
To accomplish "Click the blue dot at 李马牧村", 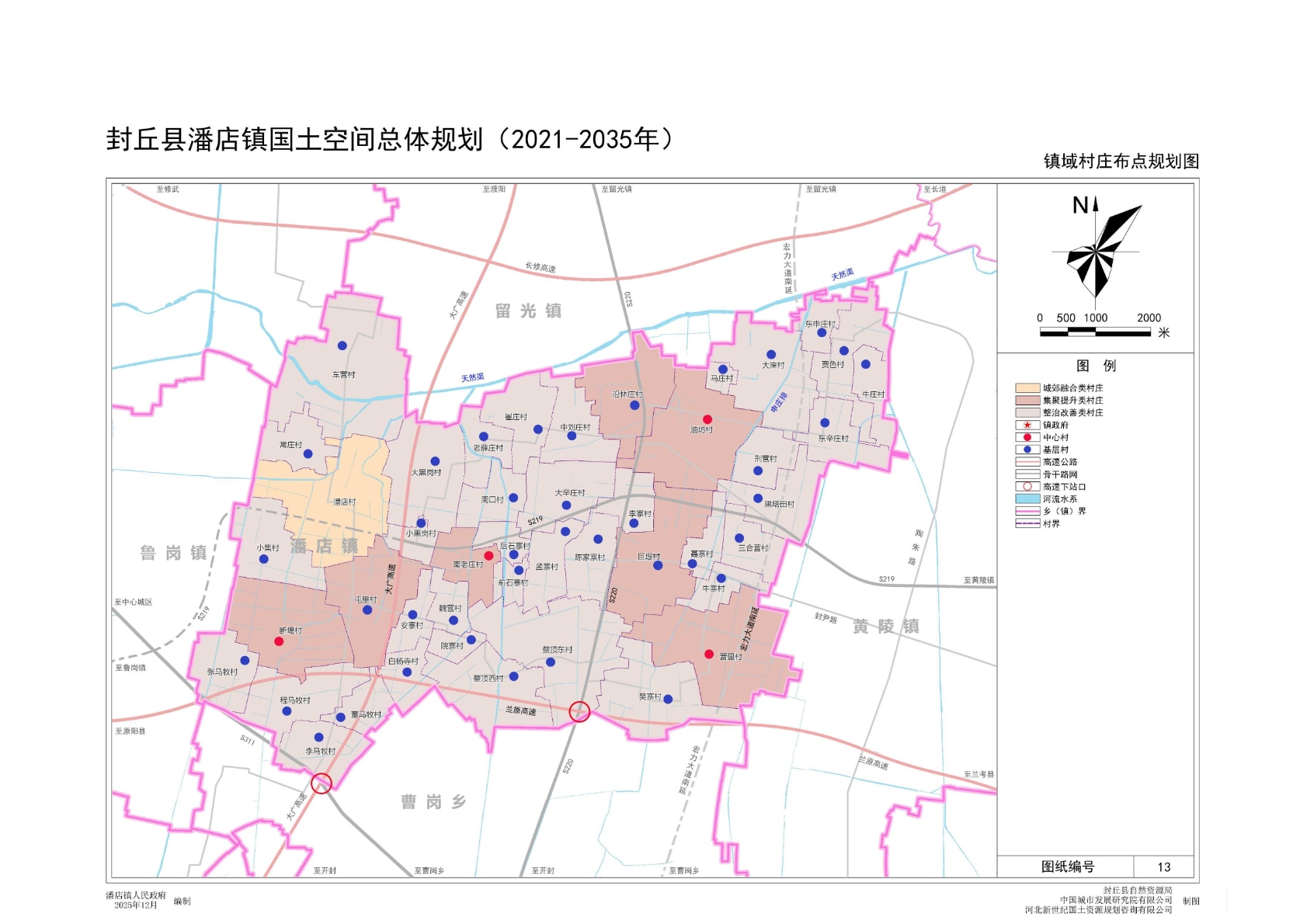I will (x=318, y=738).
